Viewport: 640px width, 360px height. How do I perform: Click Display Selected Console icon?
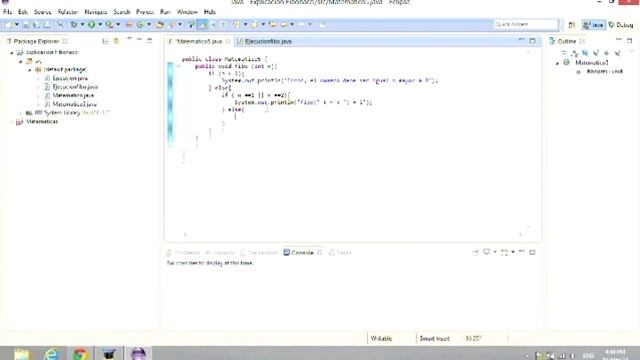(486, 252)
